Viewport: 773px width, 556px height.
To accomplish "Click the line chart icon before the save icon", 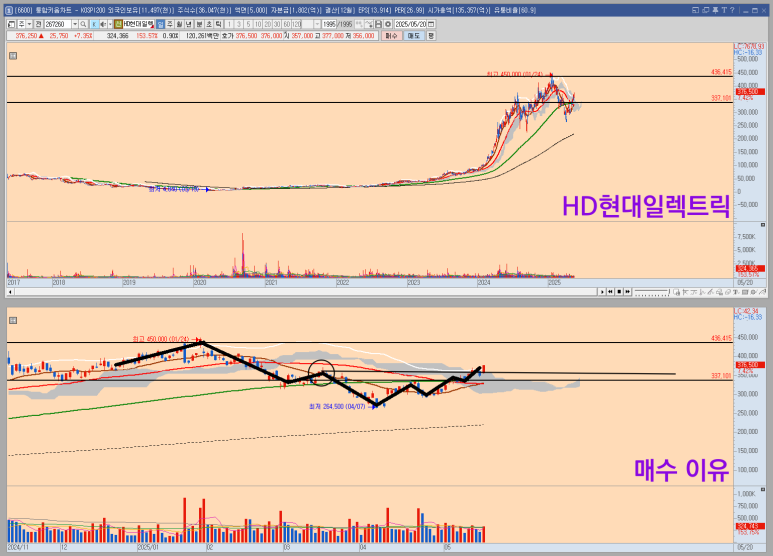I will (x=369, y=24).
